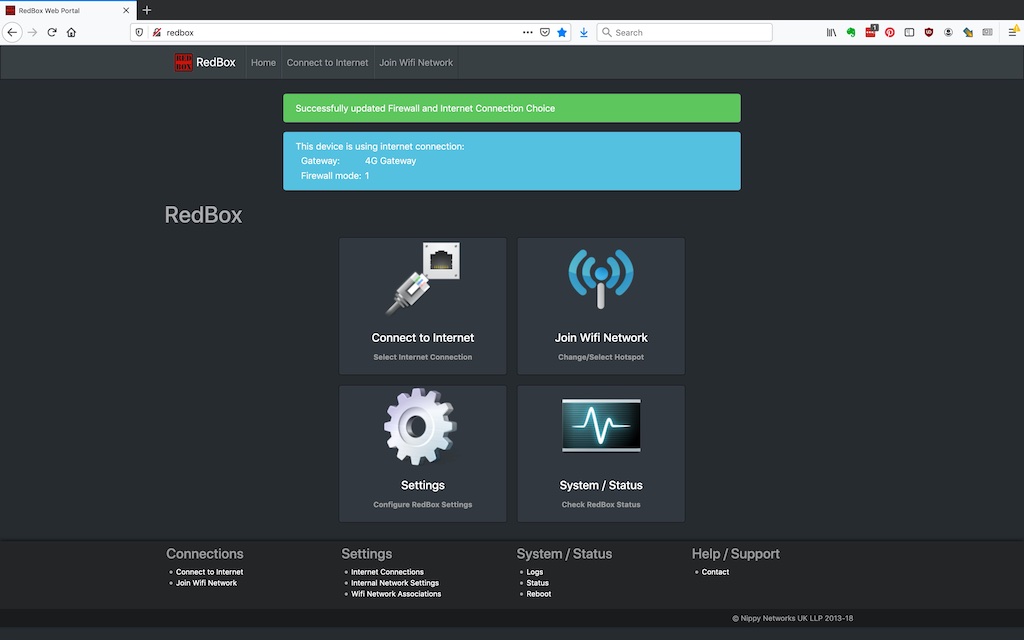Click the footer Settings heading
This screenshot has height=640, width=1024.
tap(366, 554)
